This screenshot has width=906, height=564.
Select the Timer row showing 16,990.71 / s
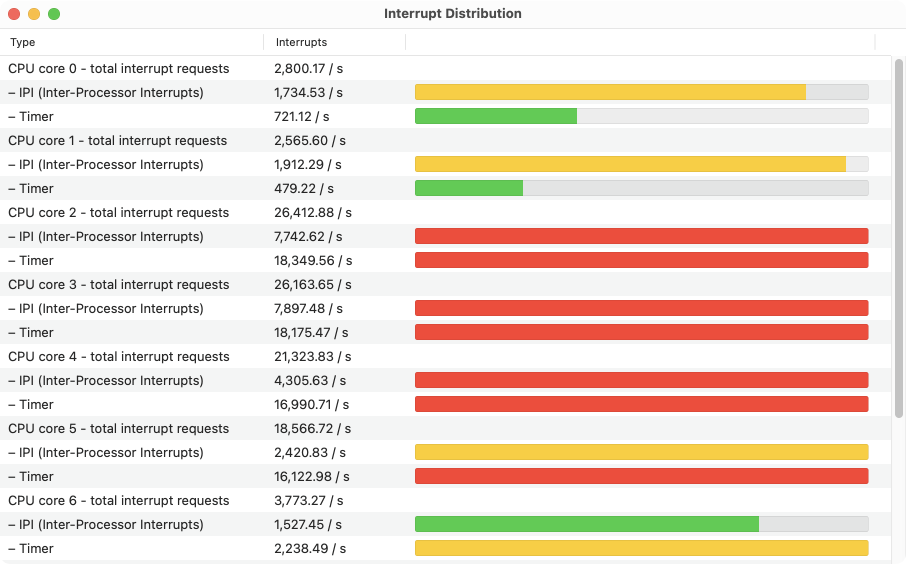coord(445,404)
